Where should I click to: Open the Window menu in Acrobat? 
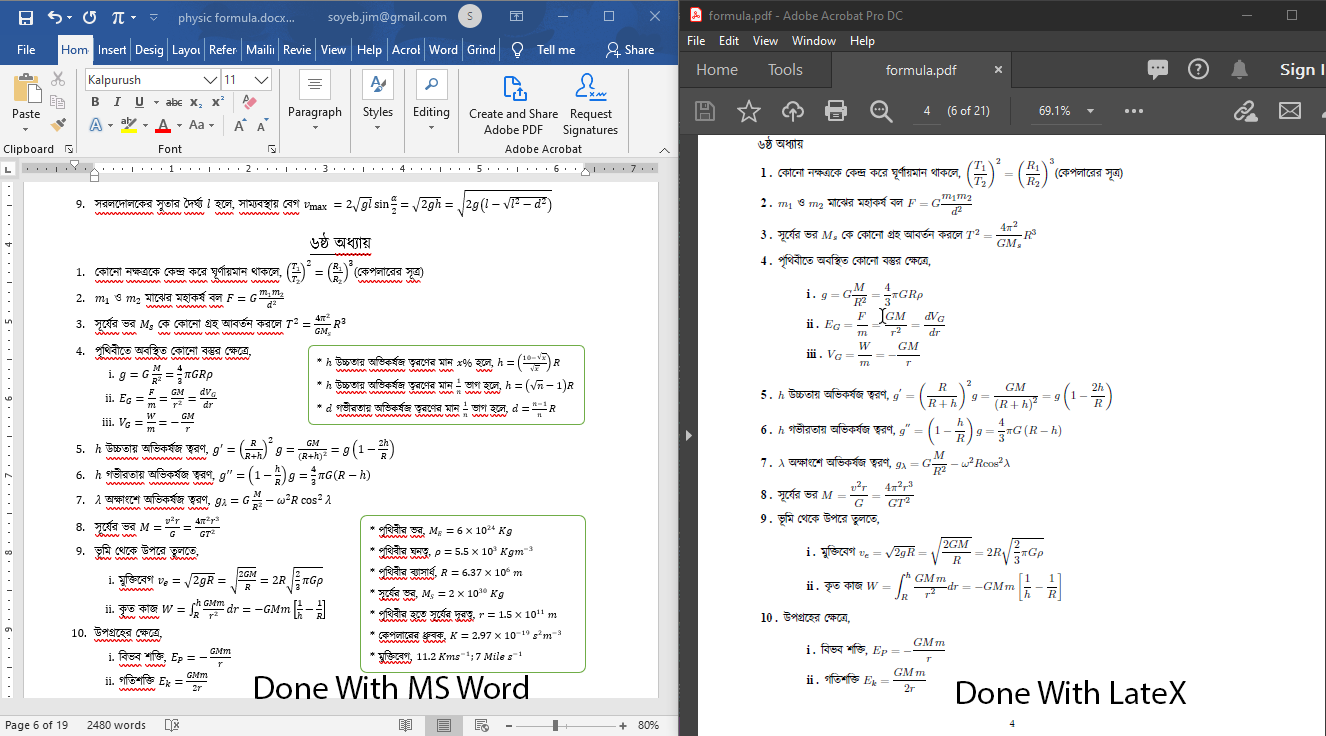click(x=814, y=41)
